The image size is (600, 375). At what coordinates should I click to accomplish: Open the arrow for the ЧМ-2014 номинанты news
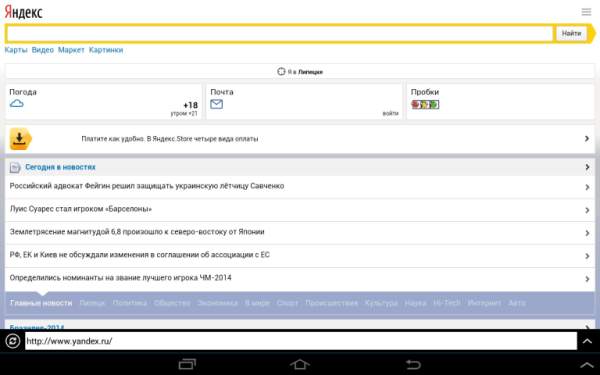tap(587, 279)
